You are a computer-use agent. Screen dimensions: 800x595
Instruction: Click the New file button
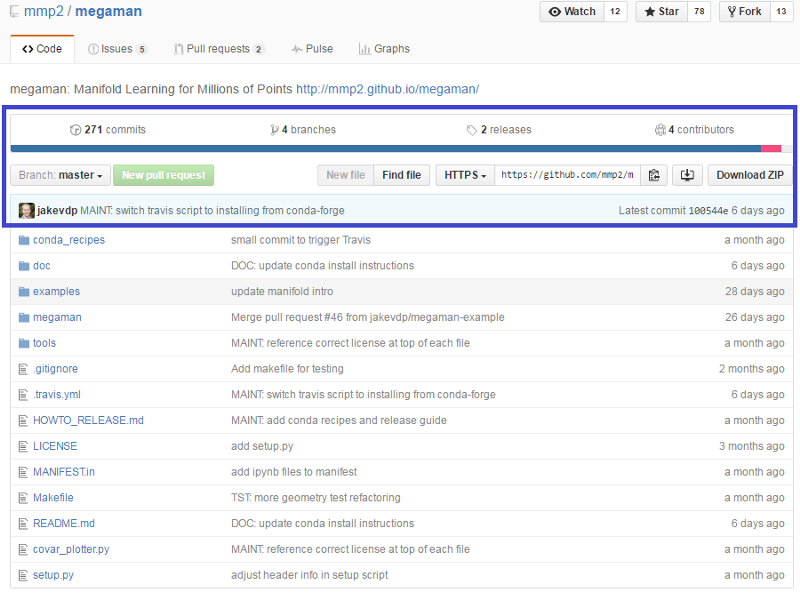pos(346,175)
